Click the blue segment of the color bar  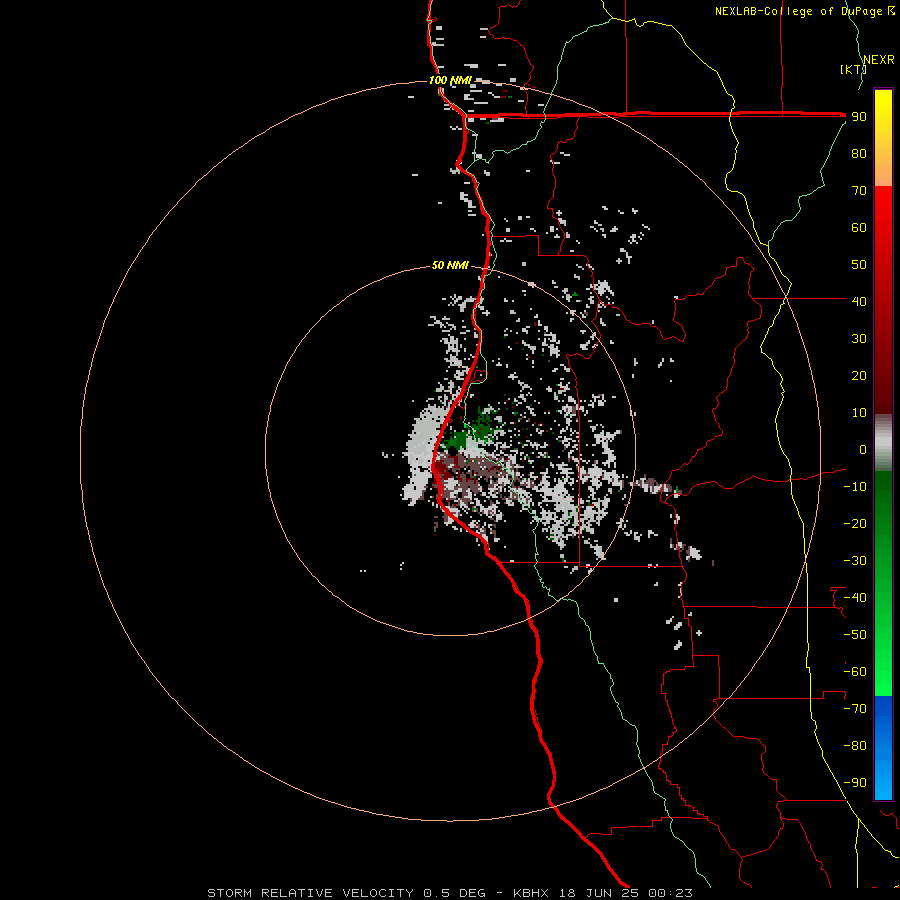point(883,748)
